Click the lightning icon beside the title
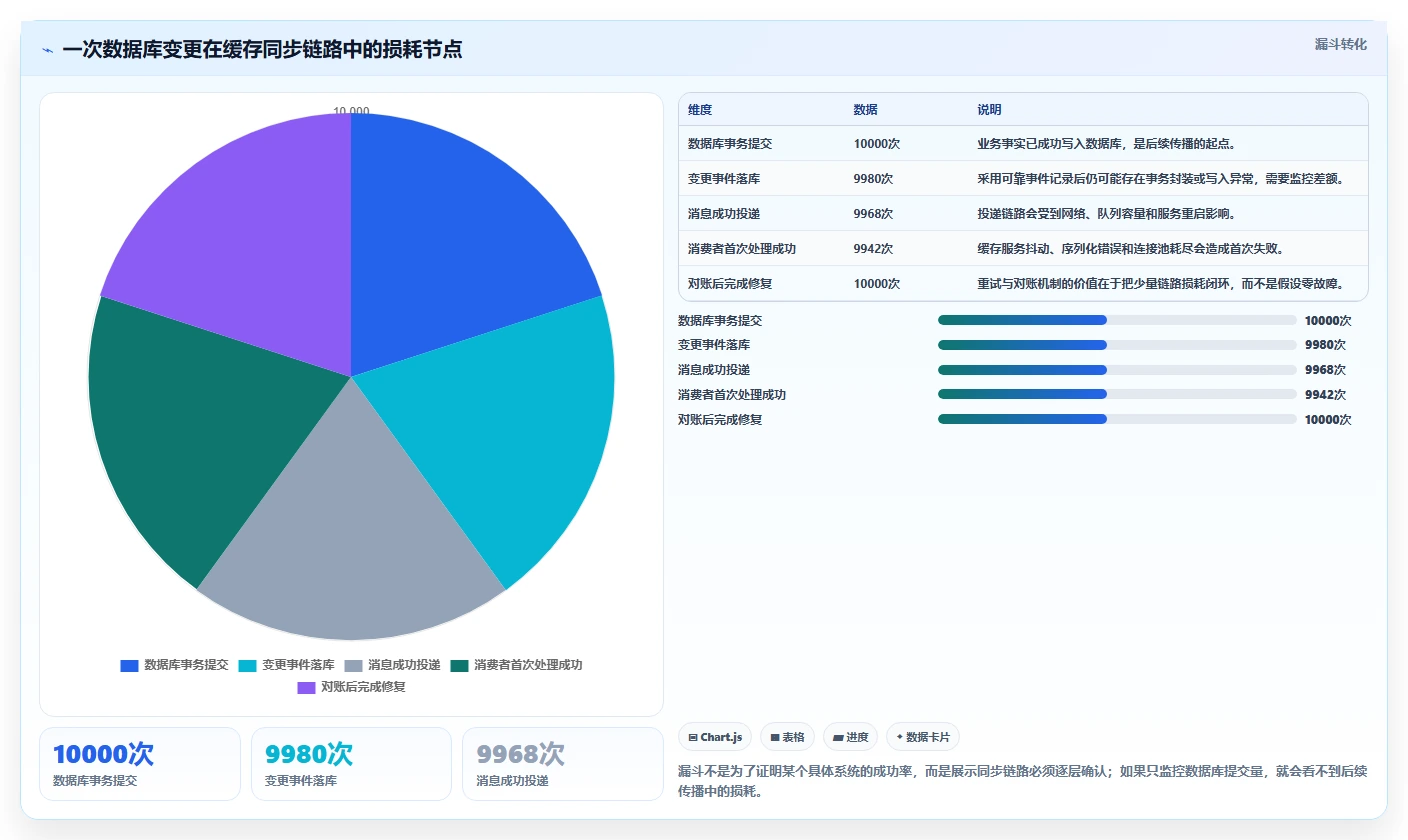This screenshot has height=840, width=1408. coord(47,50)
